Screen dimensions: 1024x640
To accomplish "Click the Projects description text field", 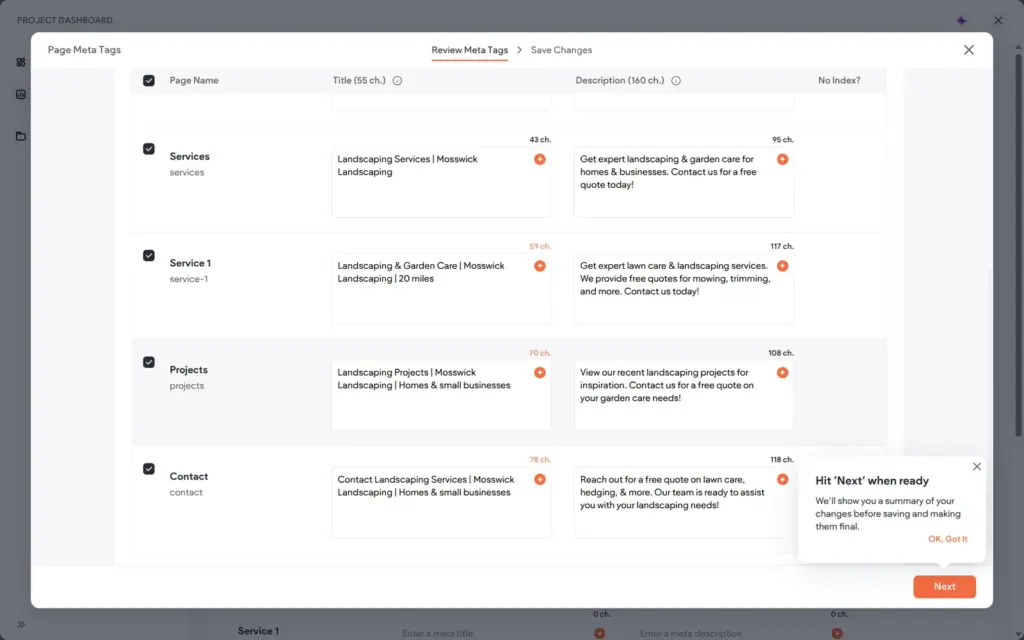I will point(684,395).
